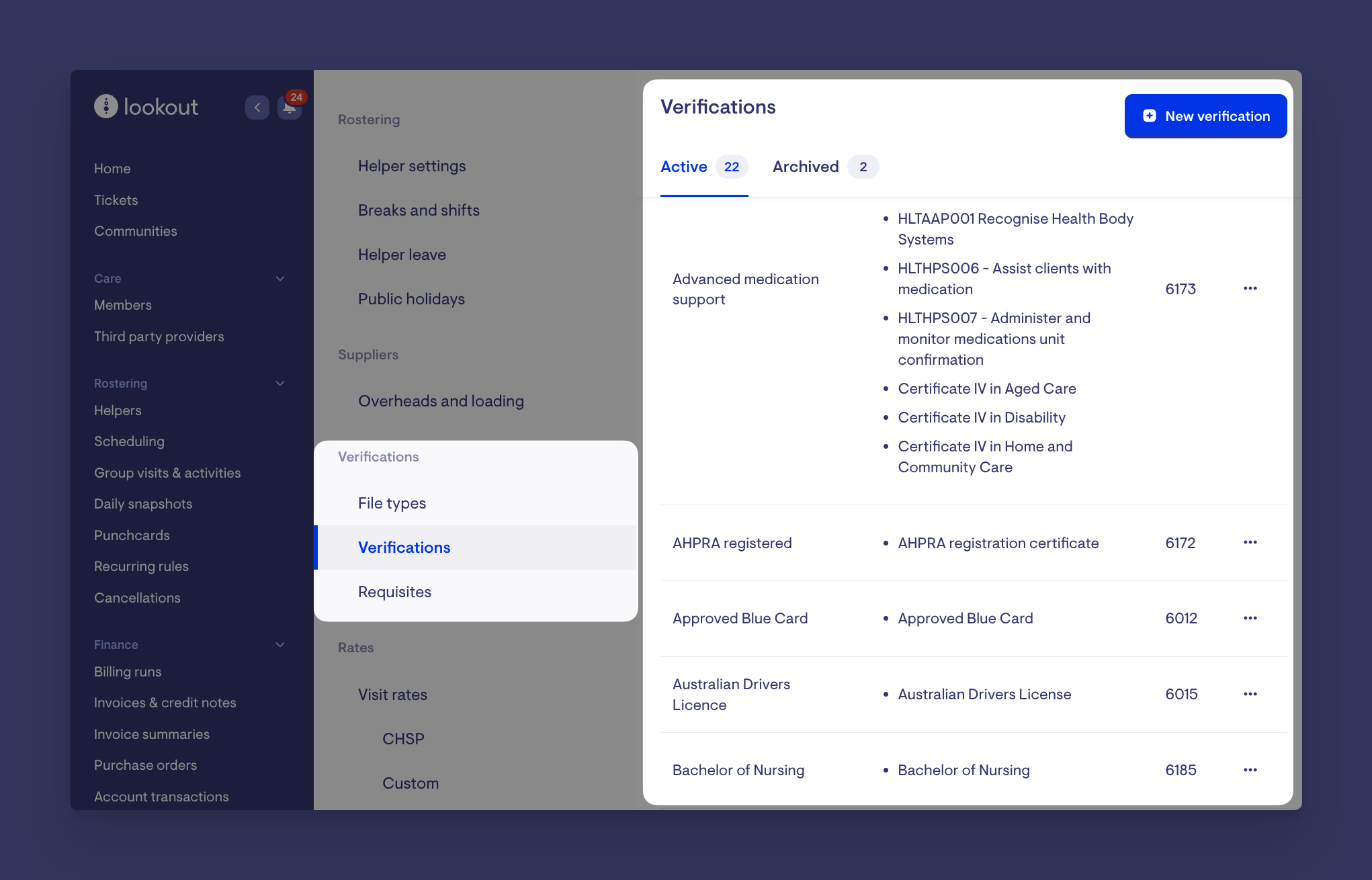Image resolution: width=1372 pixels, height=880 pixels.
Task: Select Breaks and shifts
Action: point(419,210)
